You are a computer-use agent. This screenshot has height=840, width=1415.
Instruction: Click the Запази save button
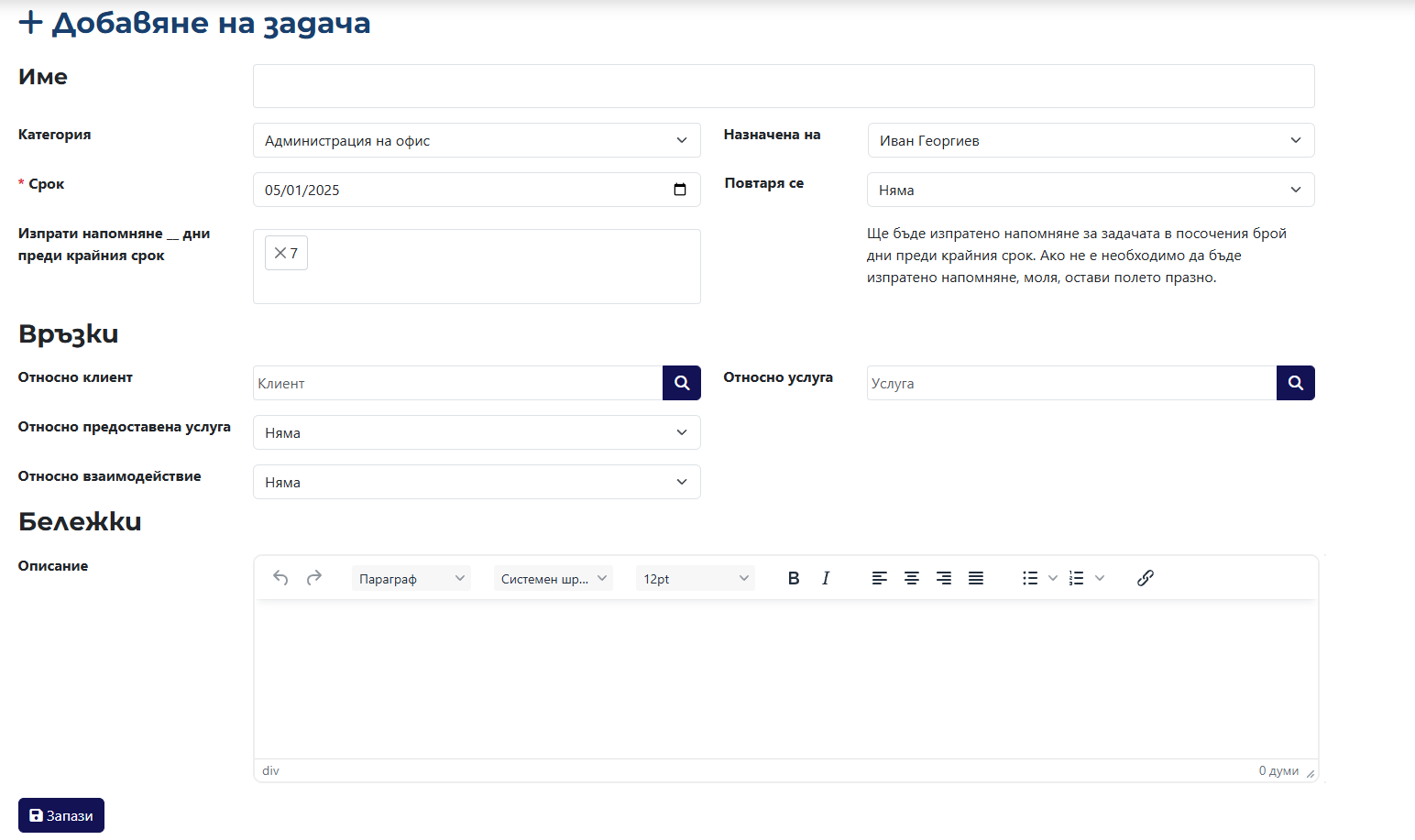[61, 815]
